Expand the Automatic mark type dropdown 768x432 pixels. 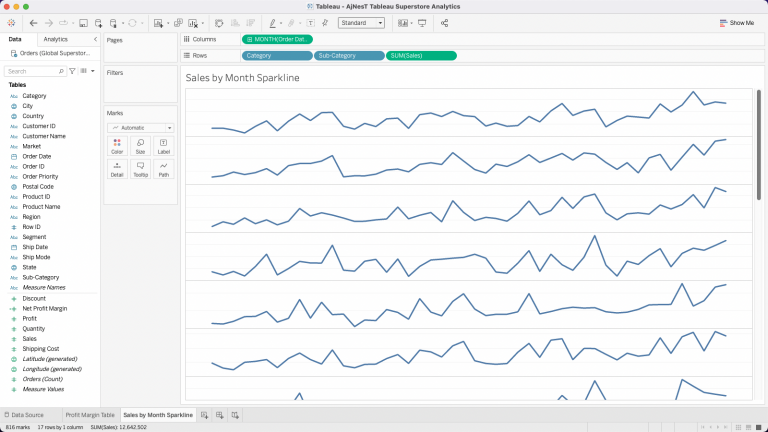click(141, 128)
